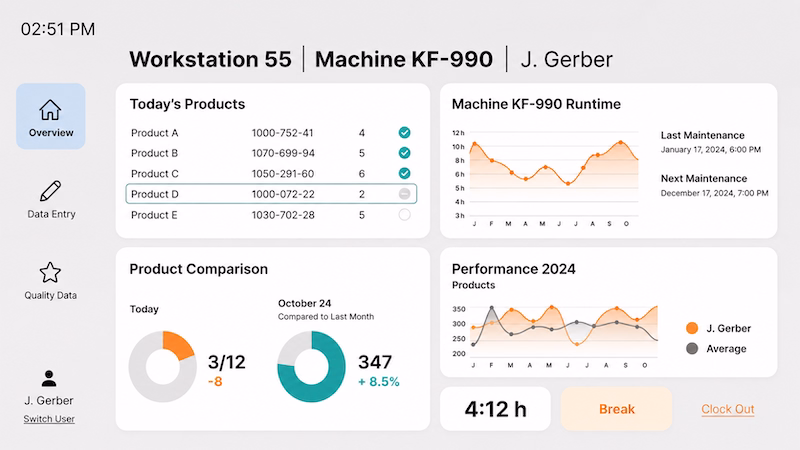Click the Product B name
The image size is (800, 450).
coord(155,154)
